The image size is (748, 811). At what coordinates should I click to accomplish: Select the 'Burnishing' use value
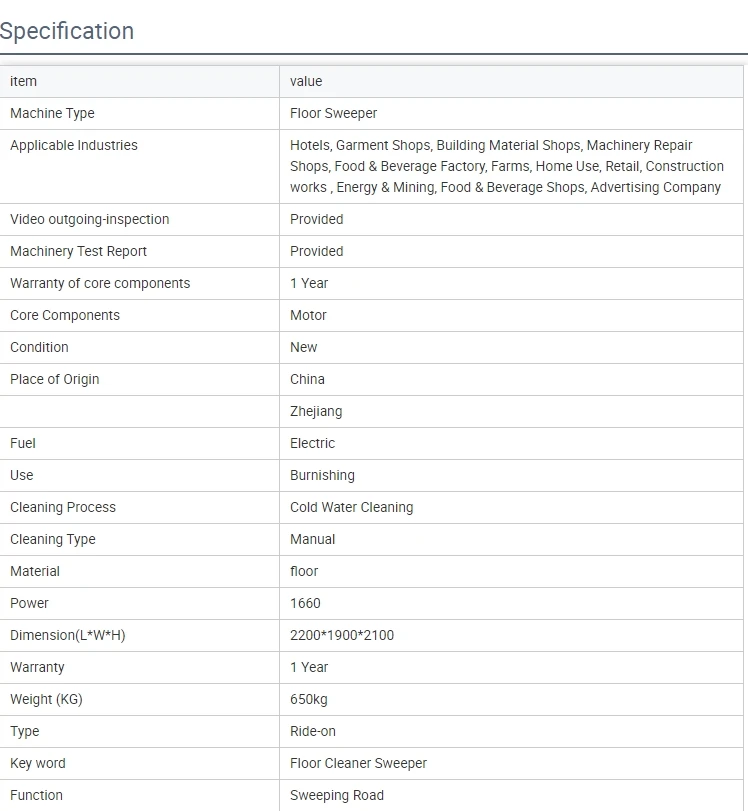(x=322, y=475)
